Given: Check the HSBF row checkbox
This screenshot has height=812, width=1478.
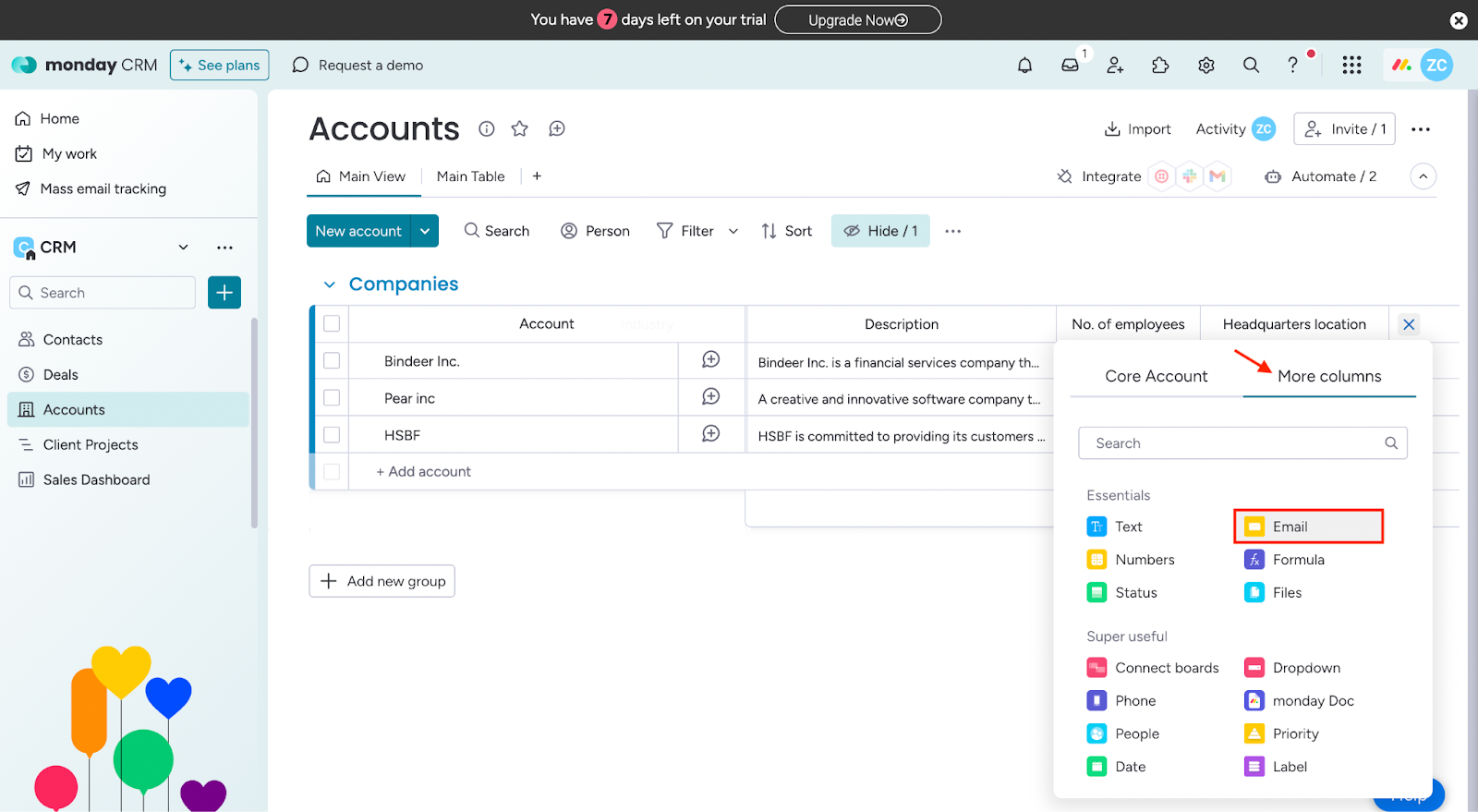Looking at the screenshot, I should point(332,434).
